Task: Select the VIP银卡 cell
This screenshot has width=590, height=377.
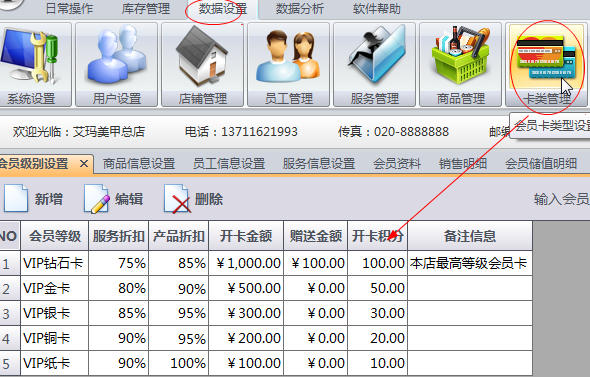Action: coord(55,313)
